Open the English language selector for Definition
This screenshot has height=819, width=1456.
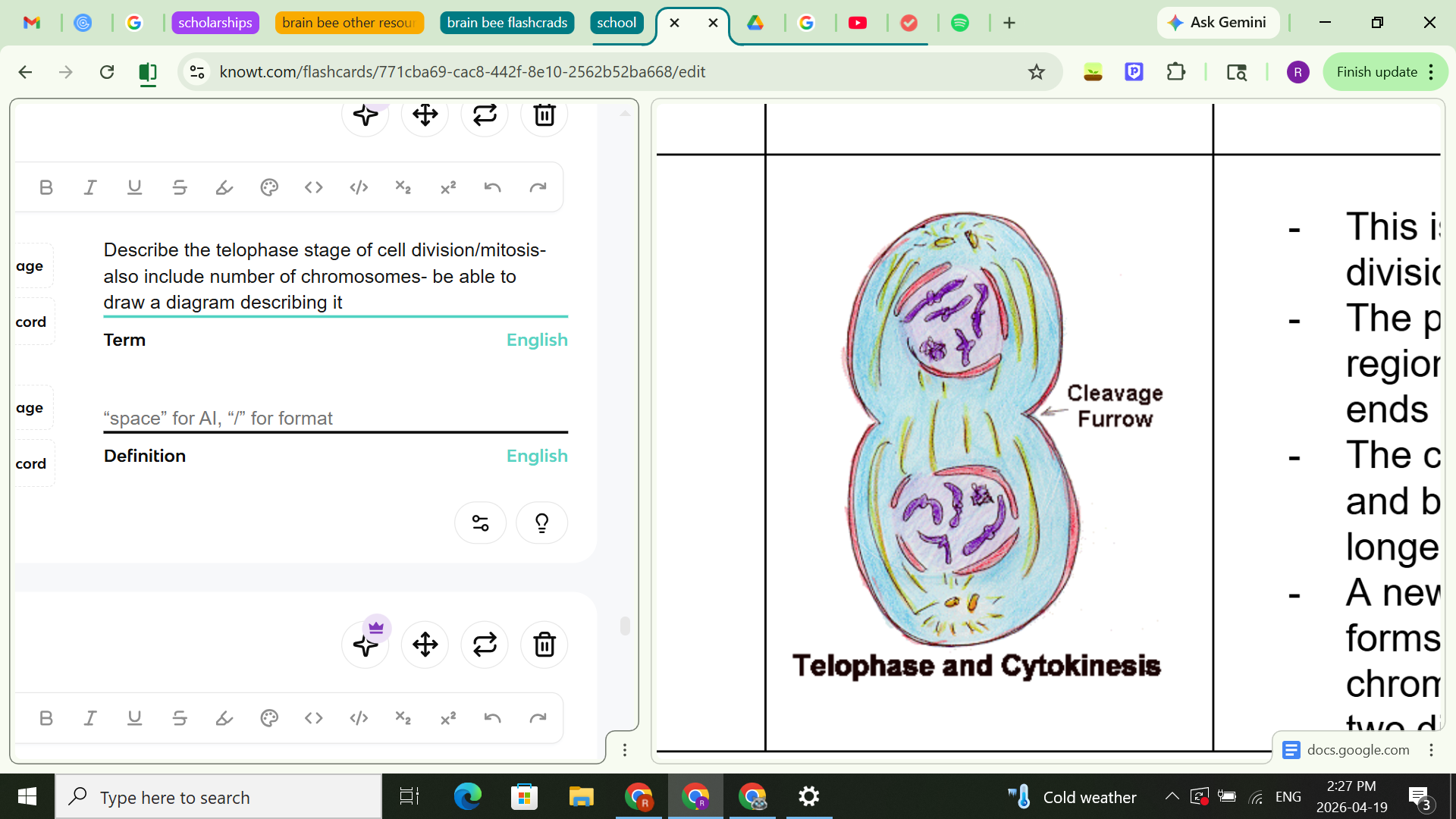(536, 456)
